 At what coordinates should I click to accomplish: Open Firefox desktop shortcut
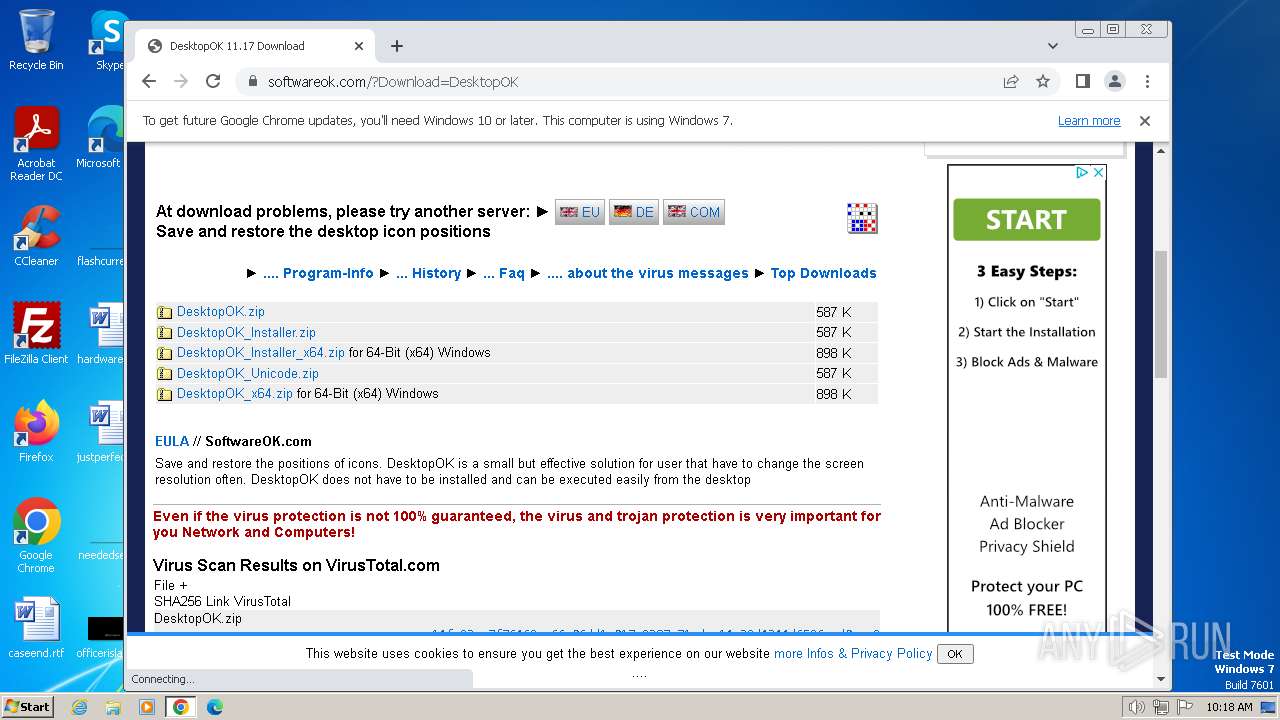tap(36, 432)
